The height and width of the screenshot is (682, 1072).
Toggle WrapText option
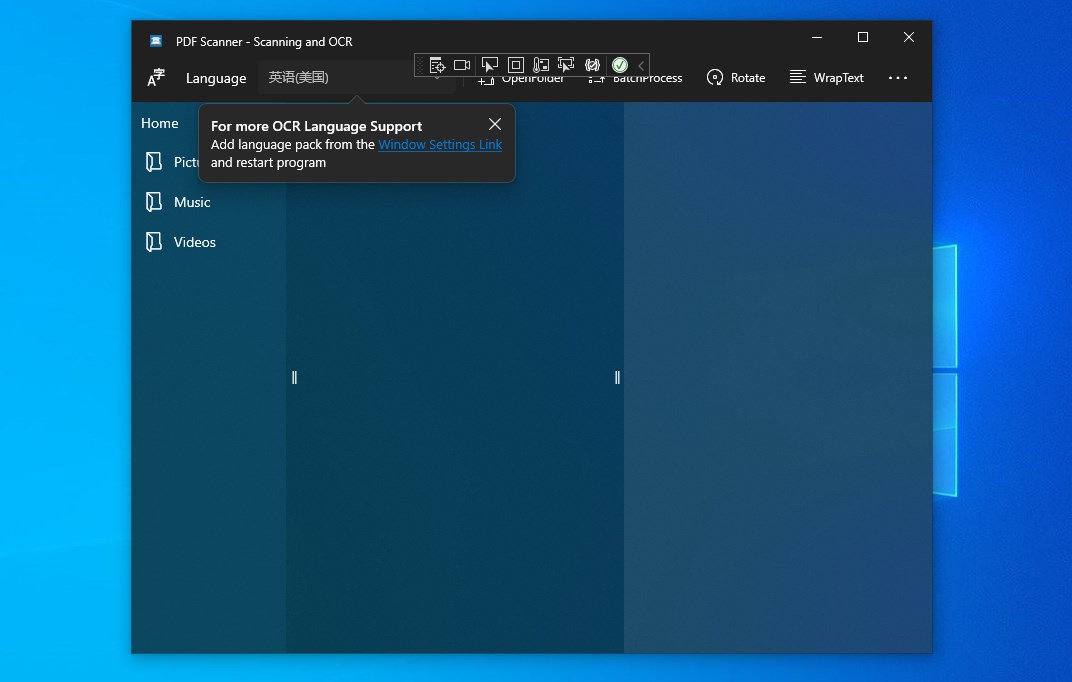pyautogui.click(x=827, y=78)
